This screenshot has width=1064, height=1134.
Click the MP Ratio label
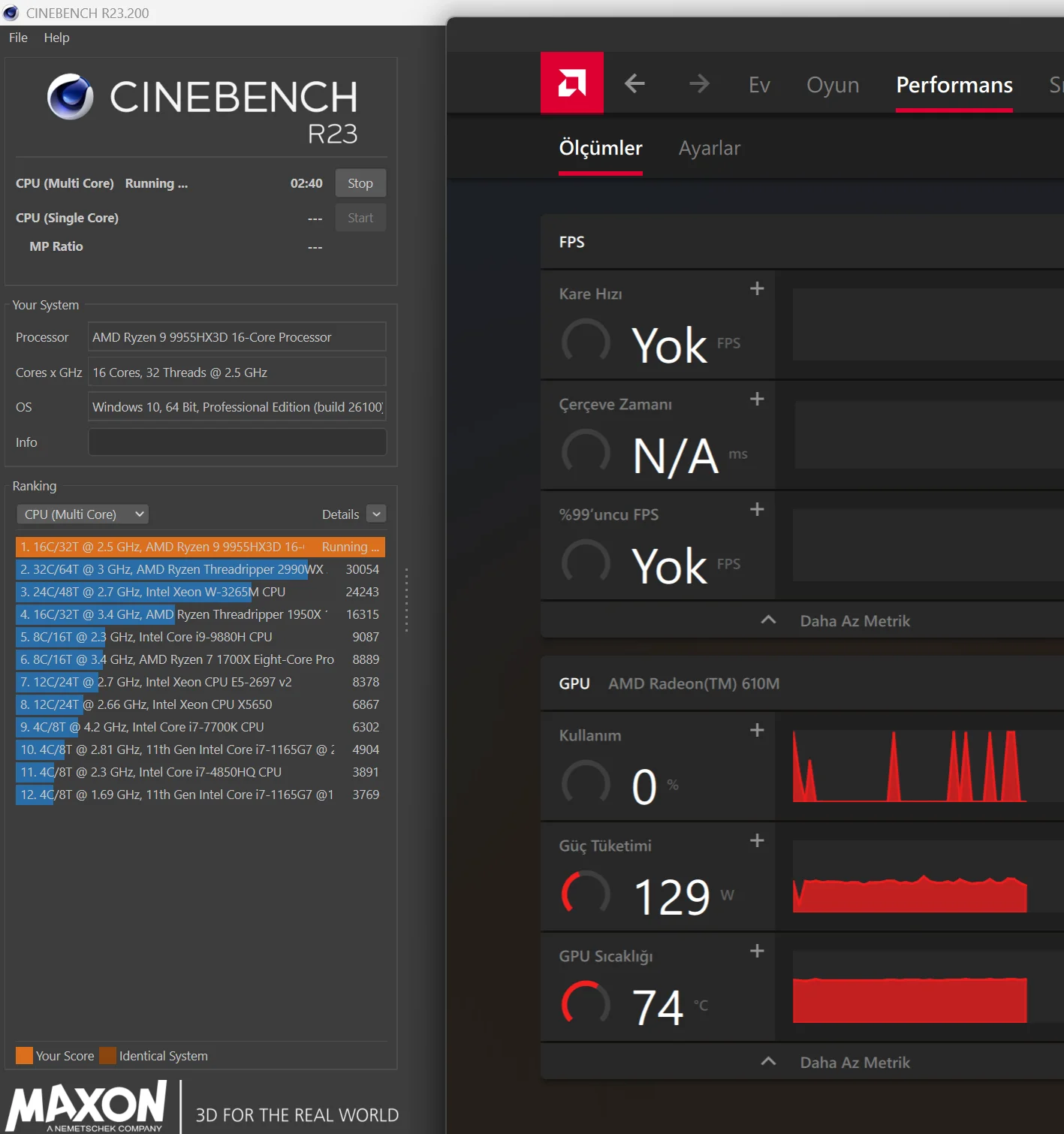[x=56, y=246]
